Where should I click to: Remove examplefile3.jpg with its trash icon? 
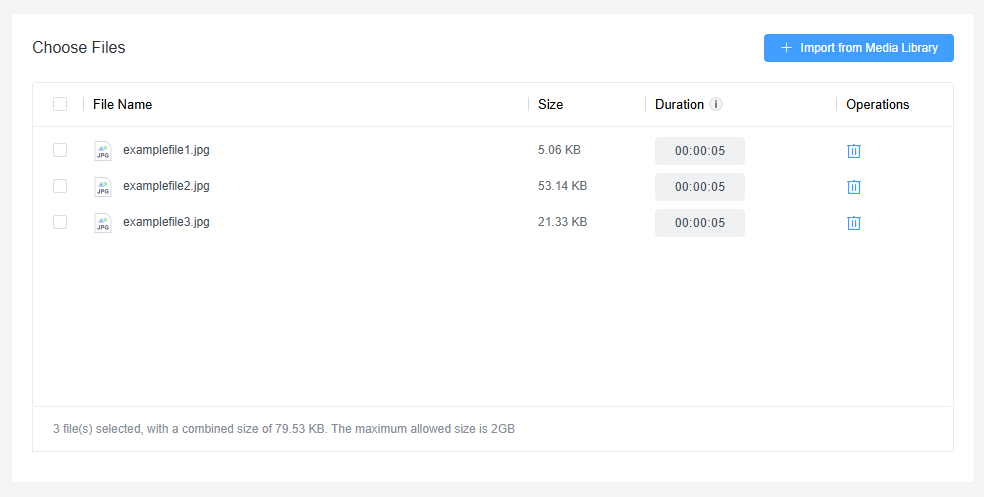[x=853, y=223]
